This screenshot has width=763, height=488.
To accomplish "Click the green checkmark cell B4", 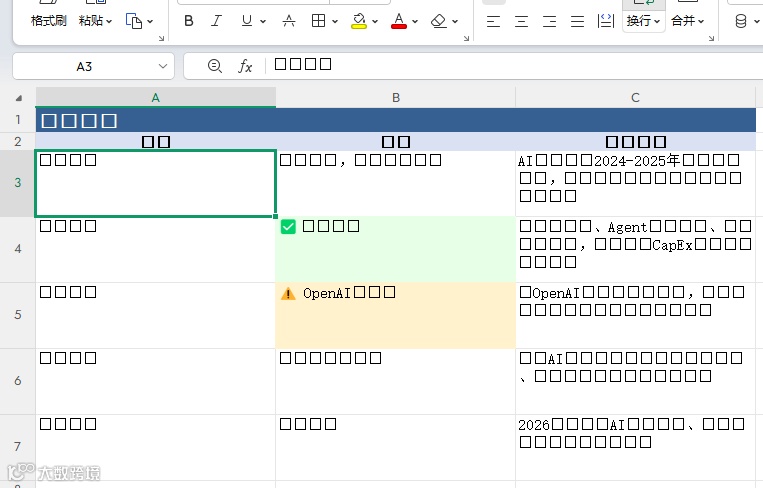I will [x=396, y=249].
